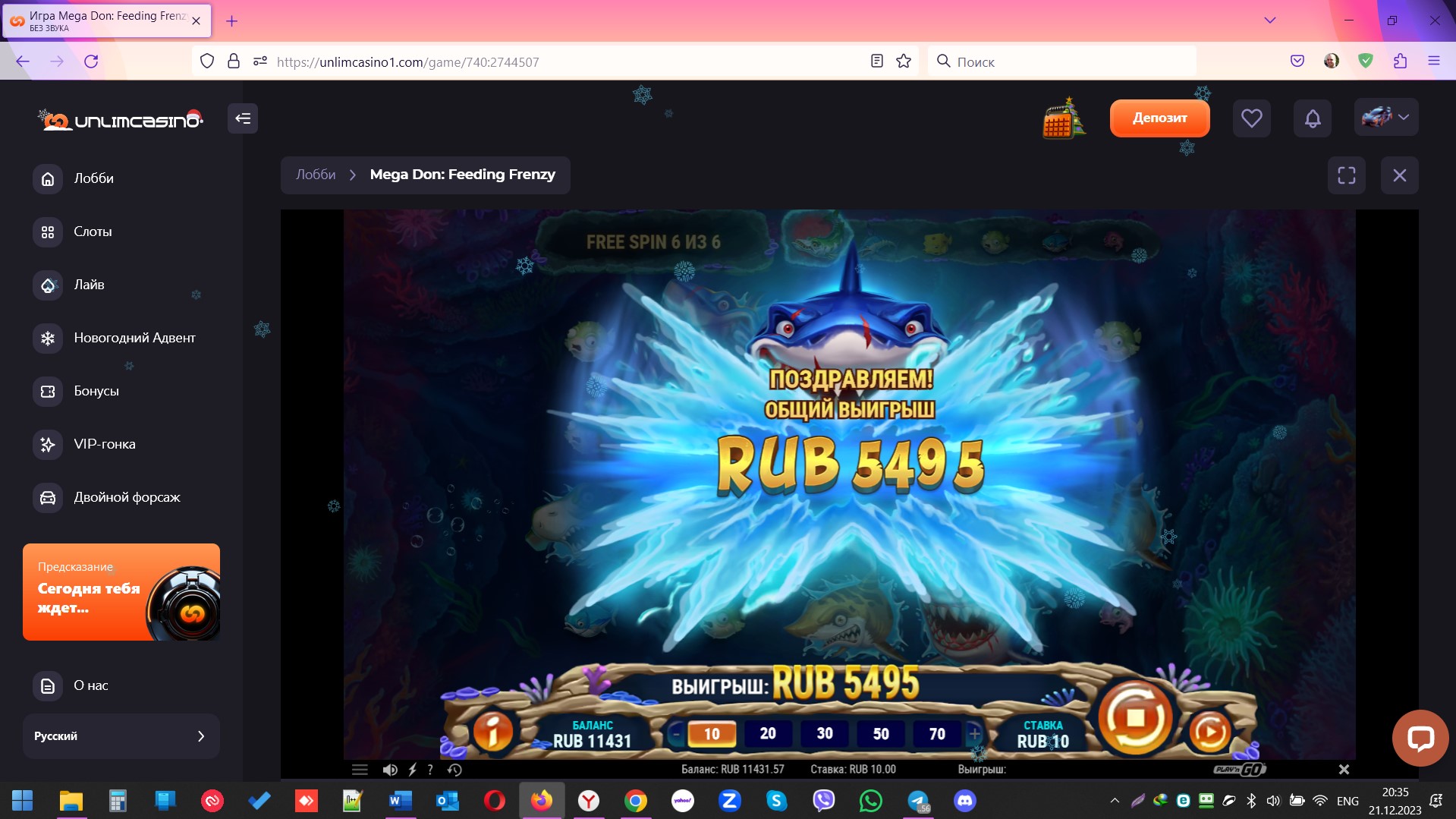Increase the bet with the plus button
The height and width of the screenshot is (819, 1456).
click(x=974, y=734)
